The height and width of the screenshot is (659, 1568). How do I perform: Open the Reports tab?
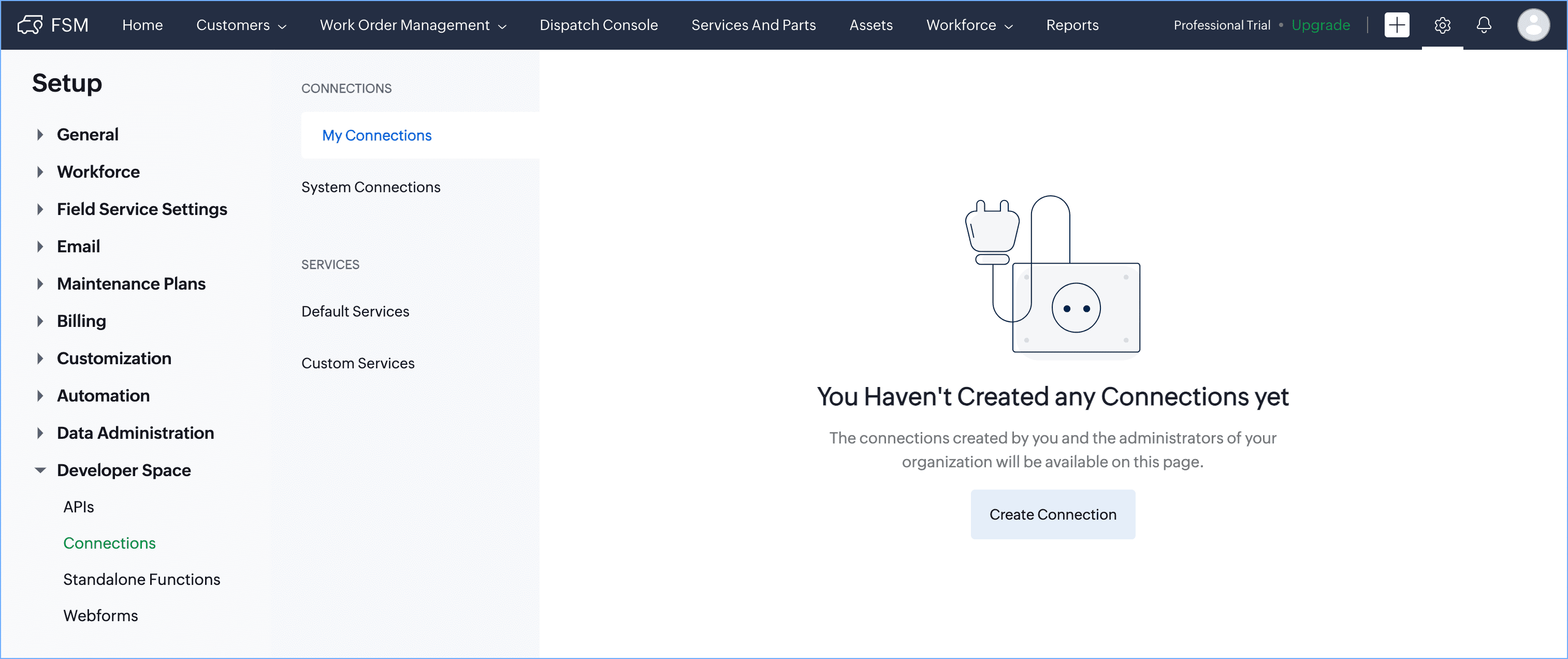(1072, 25)
